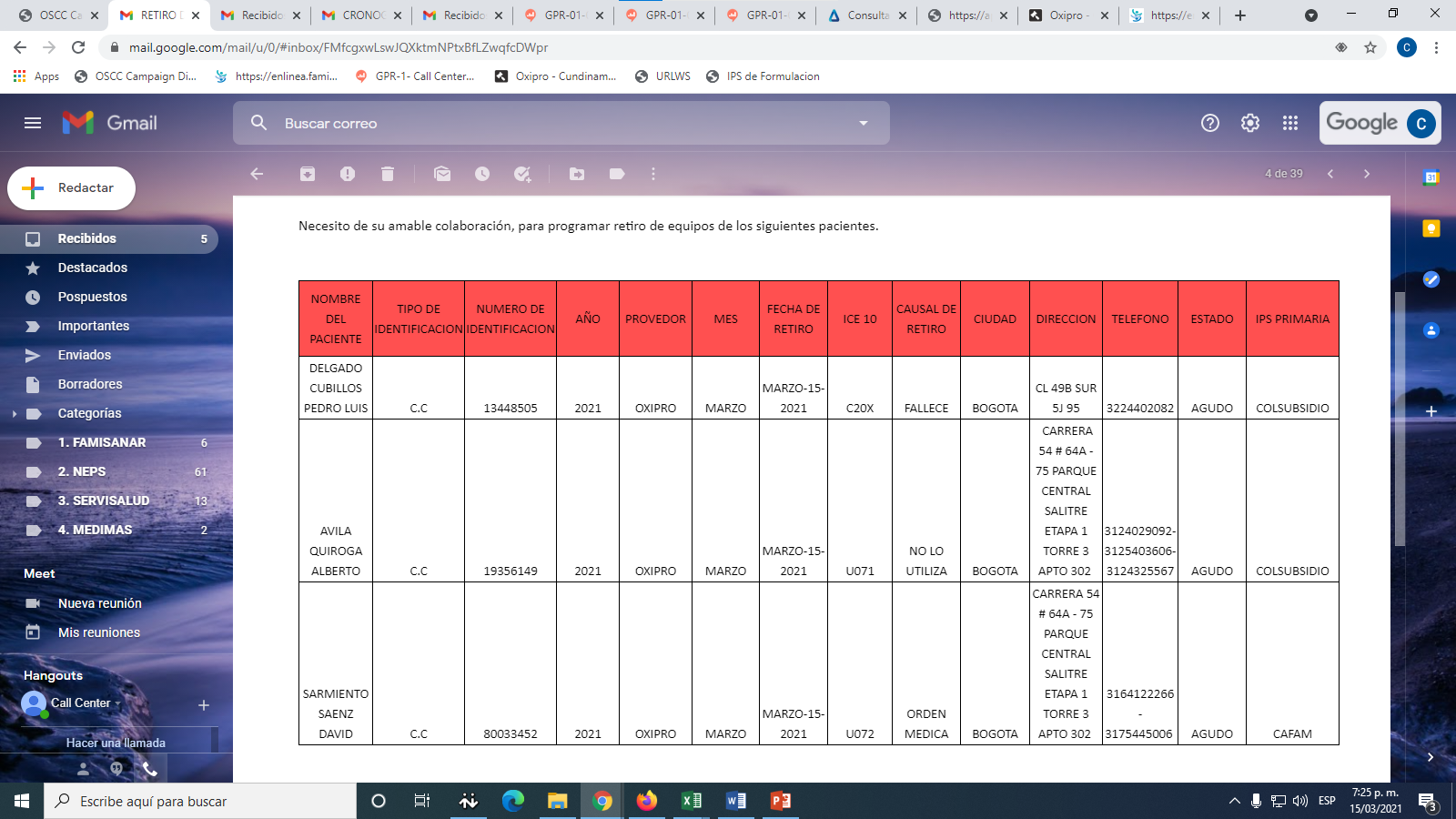Image resolution: width=1456 pixels, height=819 pixels.
Task: Open the Google apps grid
Action: (1290, 123)
